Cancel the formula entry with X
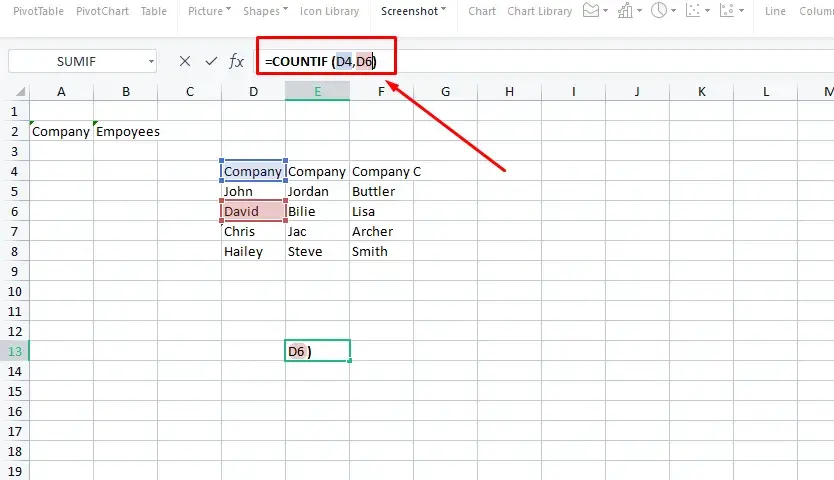 pyautogui.click(x=185, y=61)
